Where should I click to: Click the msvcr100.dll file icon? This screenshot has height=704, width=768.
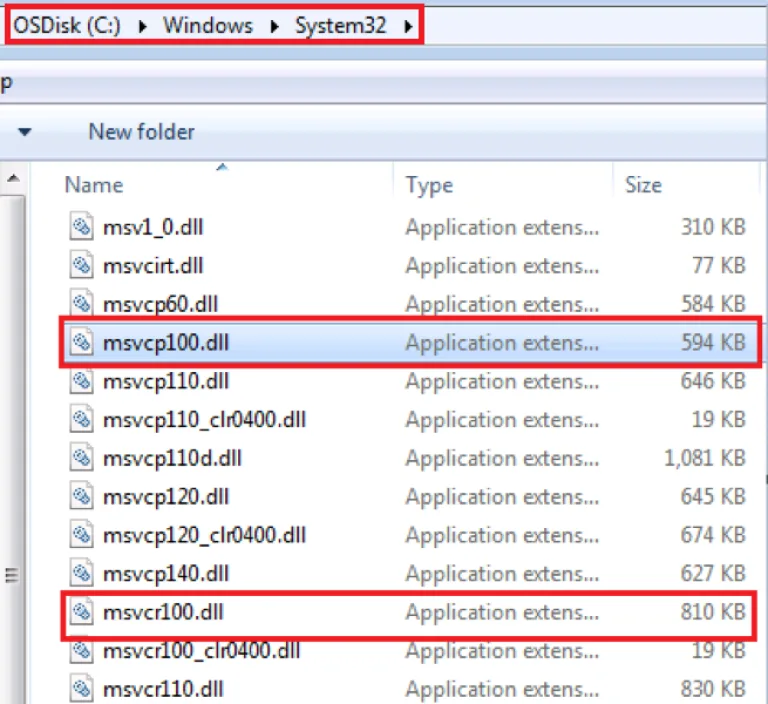point(81,612)
